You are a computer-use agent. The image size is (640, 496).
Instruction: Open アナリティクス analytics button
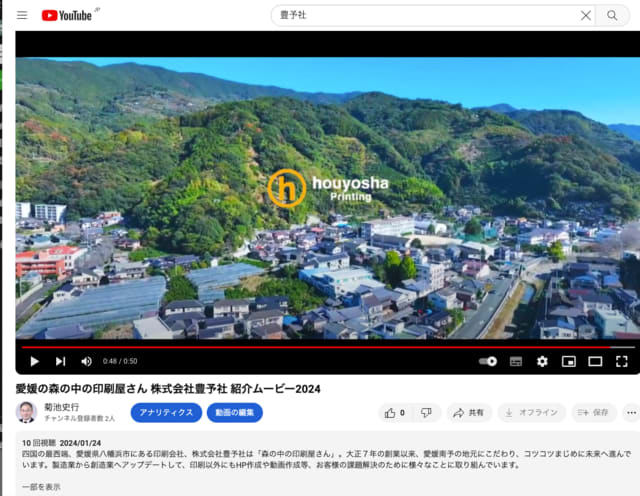click(x=166, y=413)
